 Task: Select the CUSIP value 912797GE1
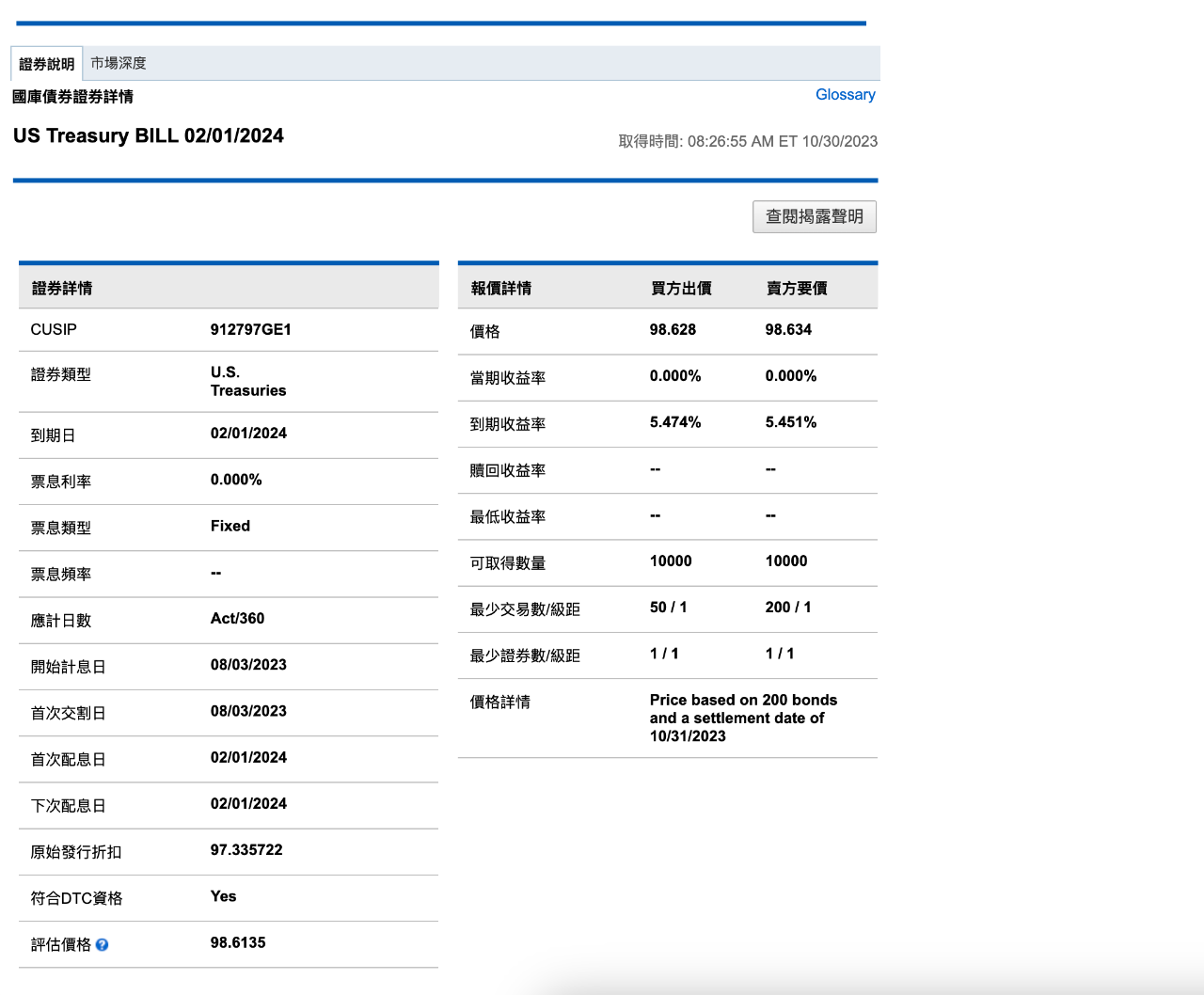point(251,329)
